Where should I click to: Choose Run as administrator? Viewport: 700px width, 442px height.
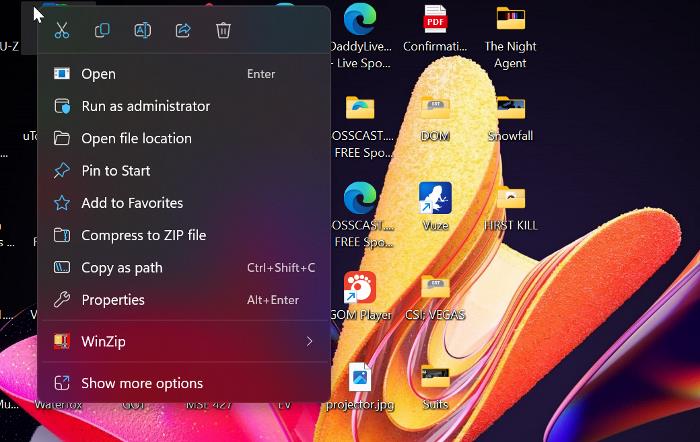pos(145,106)
